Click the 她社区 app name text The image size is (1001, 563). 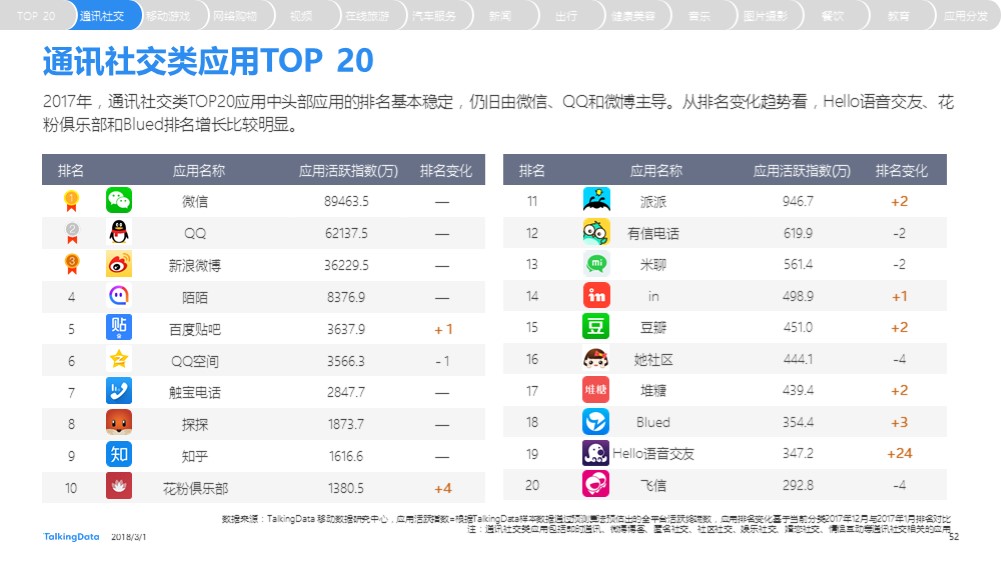(653, 359)
